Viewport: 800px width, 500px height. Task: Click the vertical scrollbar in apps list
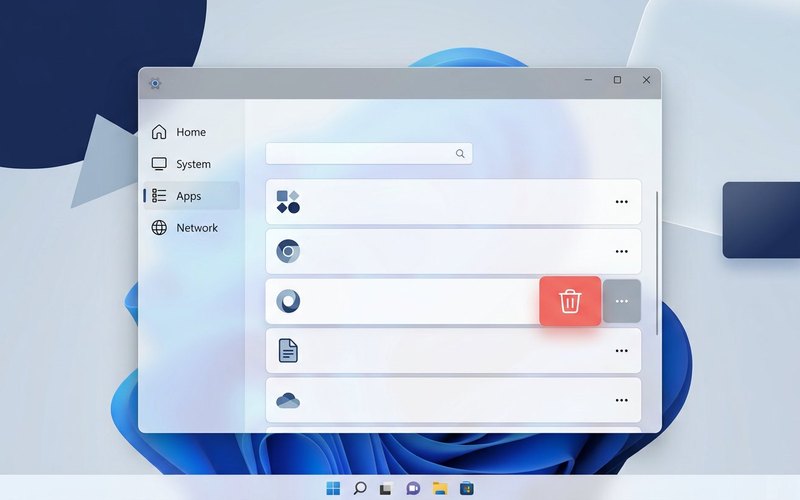[657, 263]
